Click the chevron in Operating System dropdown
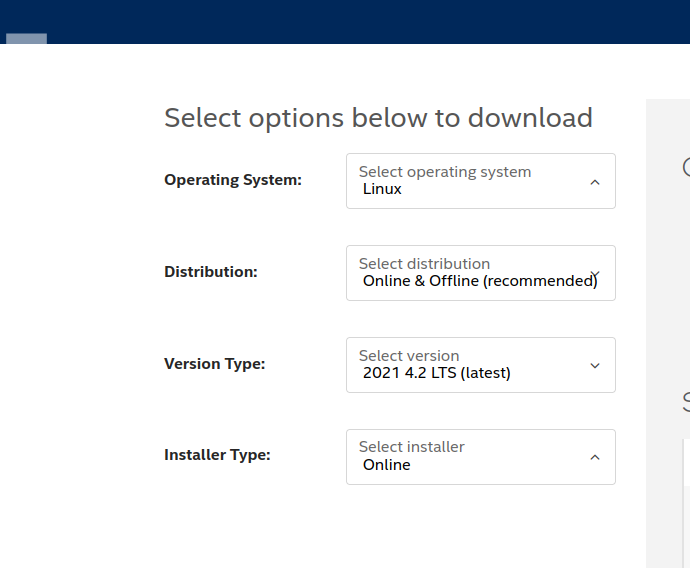The height and width of the screenshot is (568, 690). 595,182
